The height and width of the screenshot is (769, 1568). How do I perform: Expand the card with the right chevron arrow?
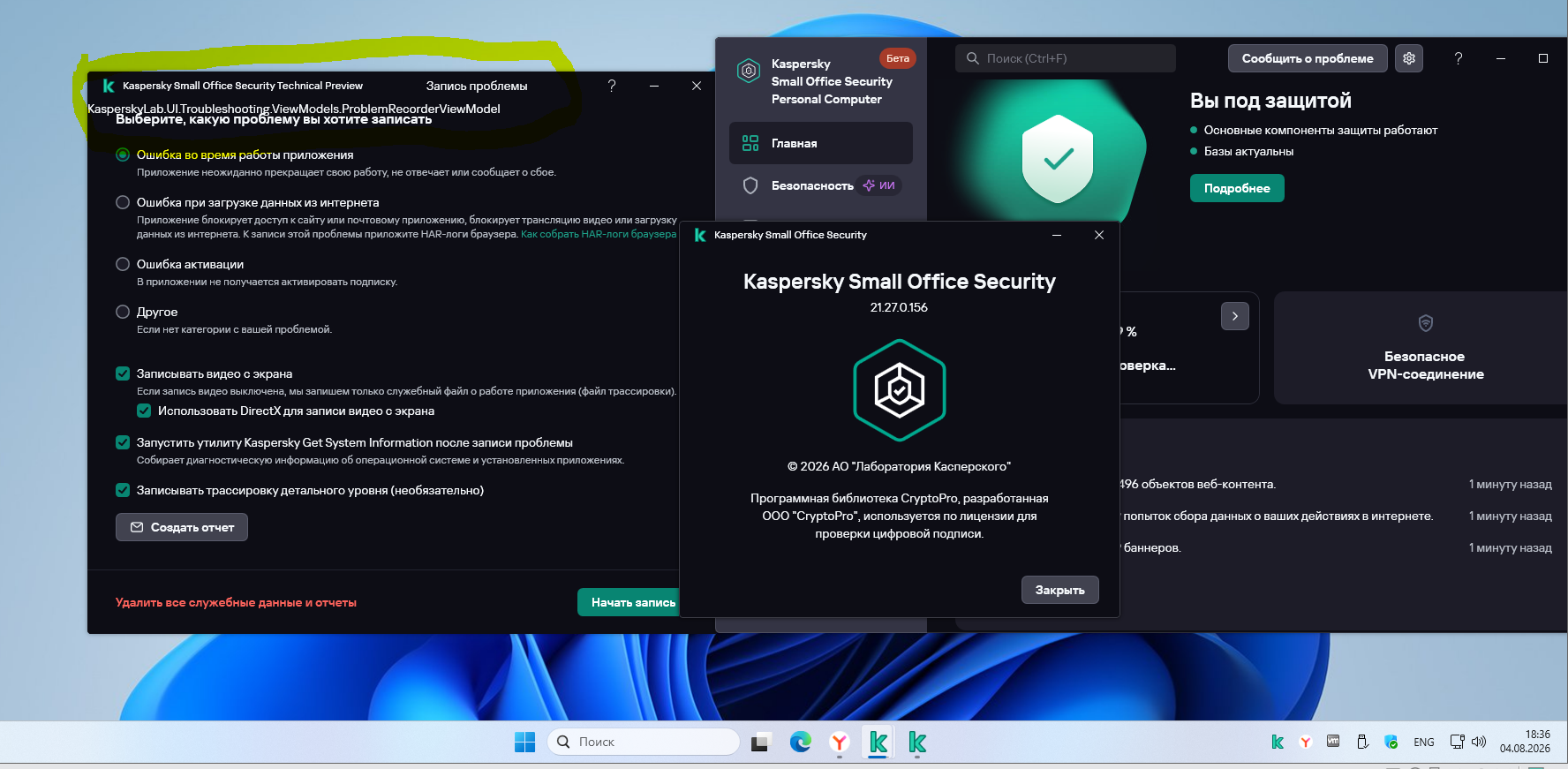point(1235,316)
